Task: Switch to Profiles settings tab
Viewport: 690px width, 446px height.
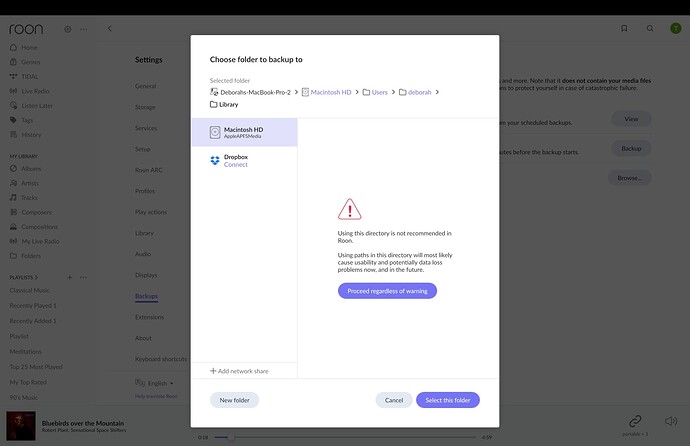Action: 145,191
